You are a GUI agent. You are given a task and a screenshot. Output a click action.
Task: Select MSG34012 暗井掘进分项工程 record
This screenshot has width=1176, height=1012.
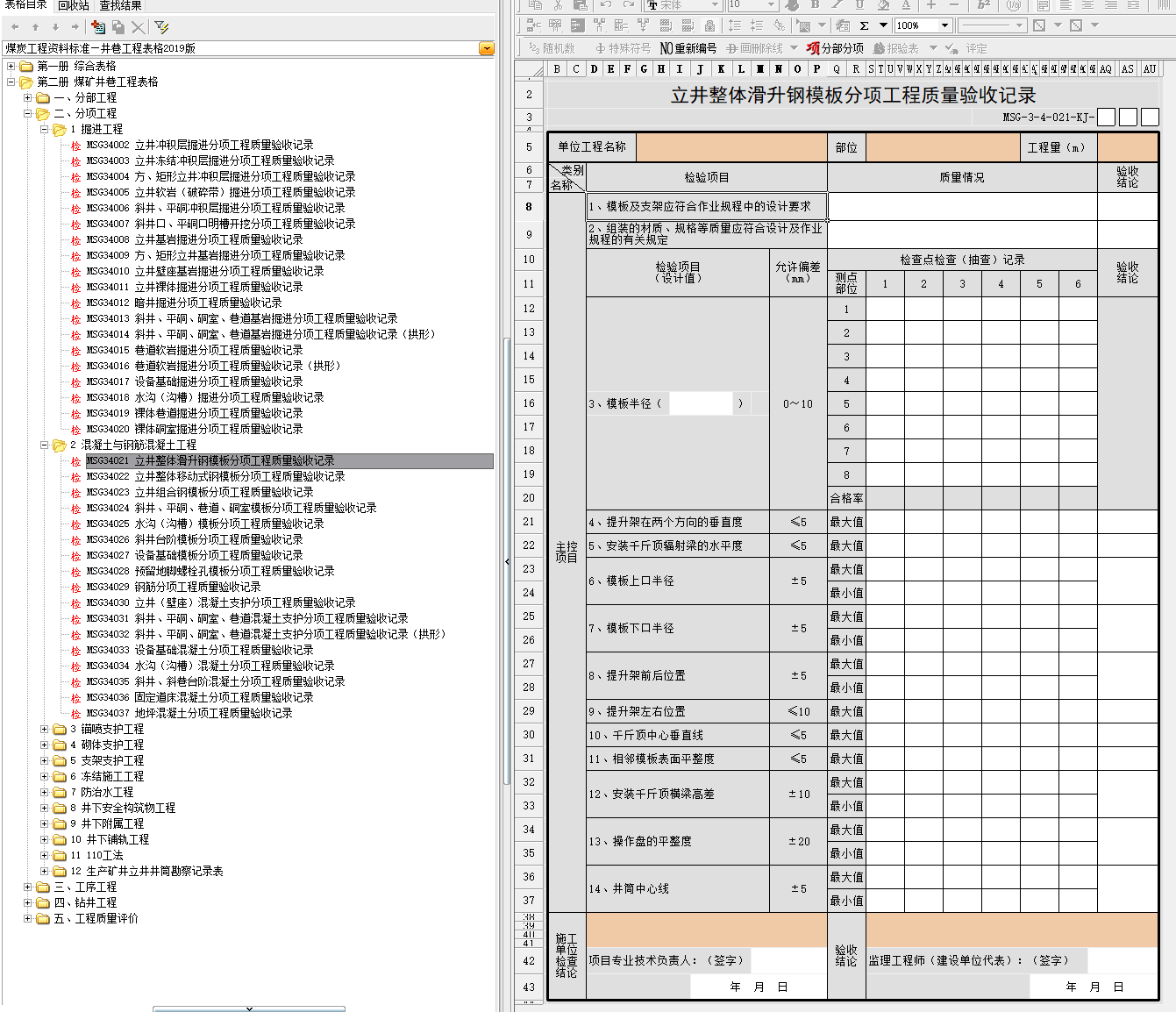(184, 303)
